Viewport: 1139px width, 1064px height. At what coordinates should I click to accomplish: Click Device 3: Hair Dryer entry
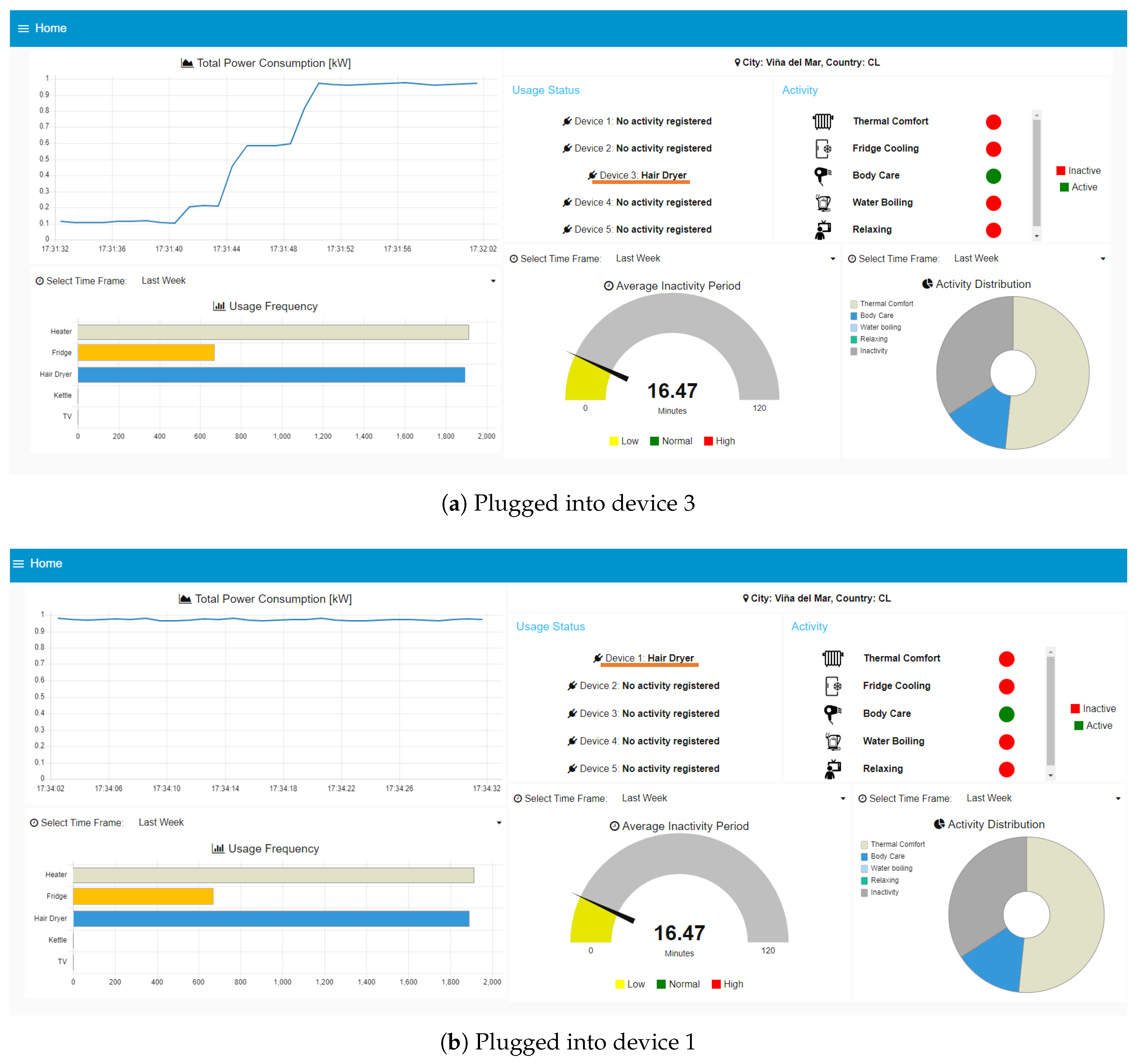point(643,176)
